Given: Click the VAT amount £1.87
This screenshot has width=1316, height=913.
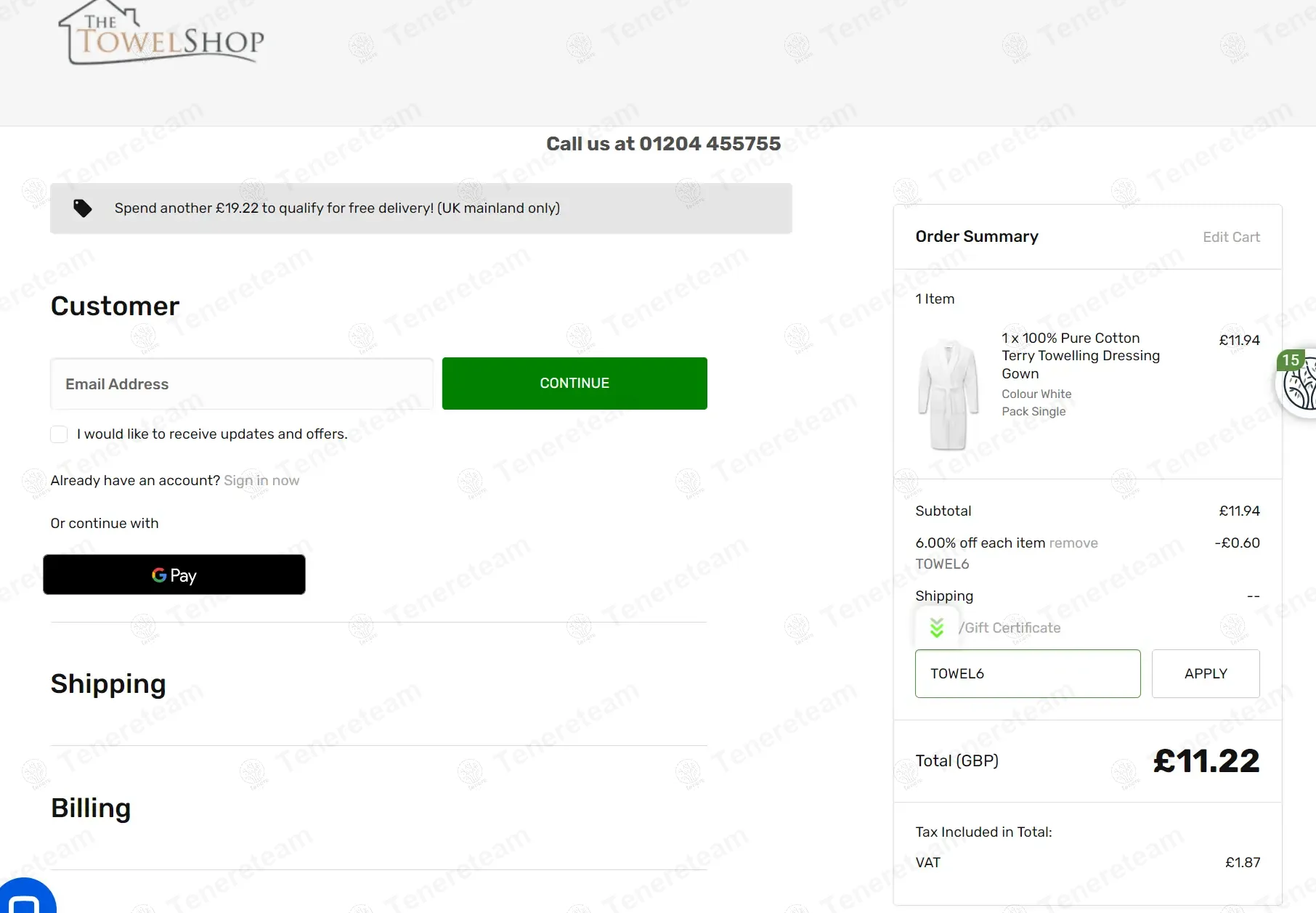Looking at the screenshot, I should point(1243,862).
